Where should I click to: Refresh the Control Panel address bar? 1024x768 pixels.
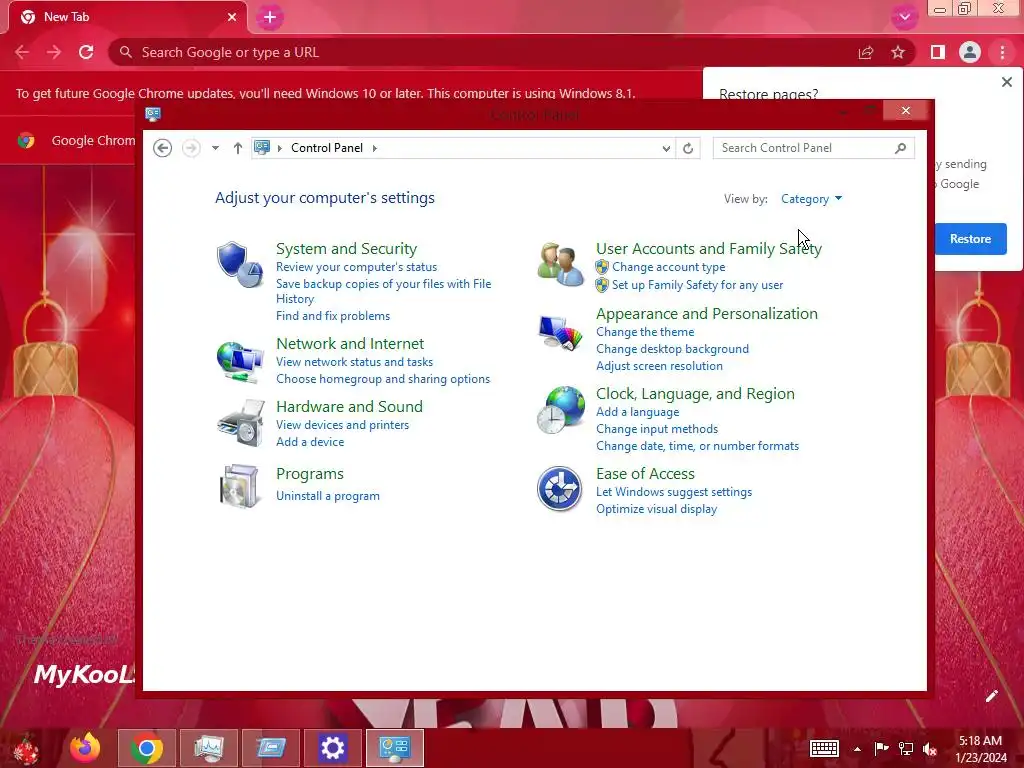(688, 148)
